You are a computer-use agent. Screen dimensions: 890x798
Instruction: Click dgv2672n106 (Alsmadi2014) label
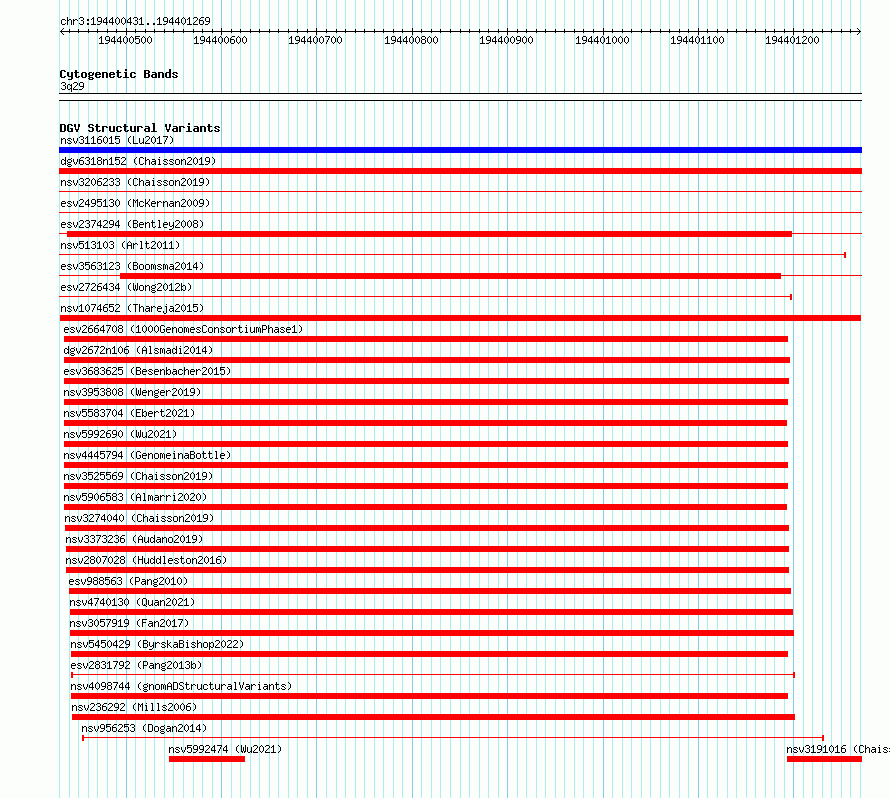[x=138, y=350]
